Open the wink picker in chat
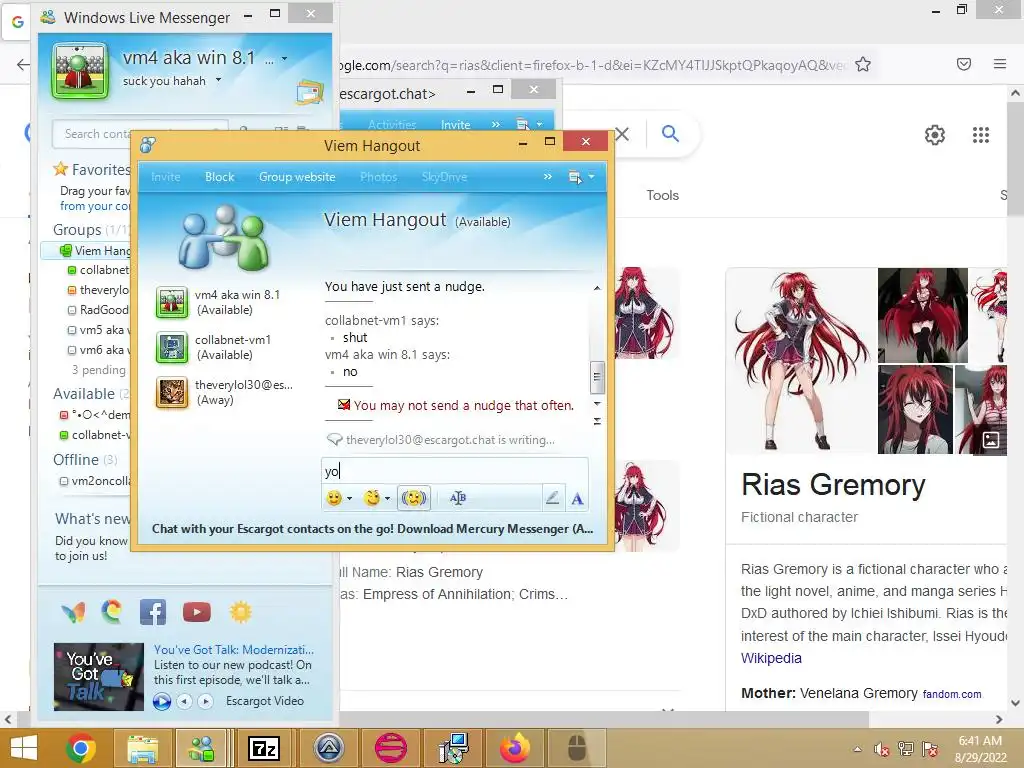1024x768 pixels. click(372, 498)
